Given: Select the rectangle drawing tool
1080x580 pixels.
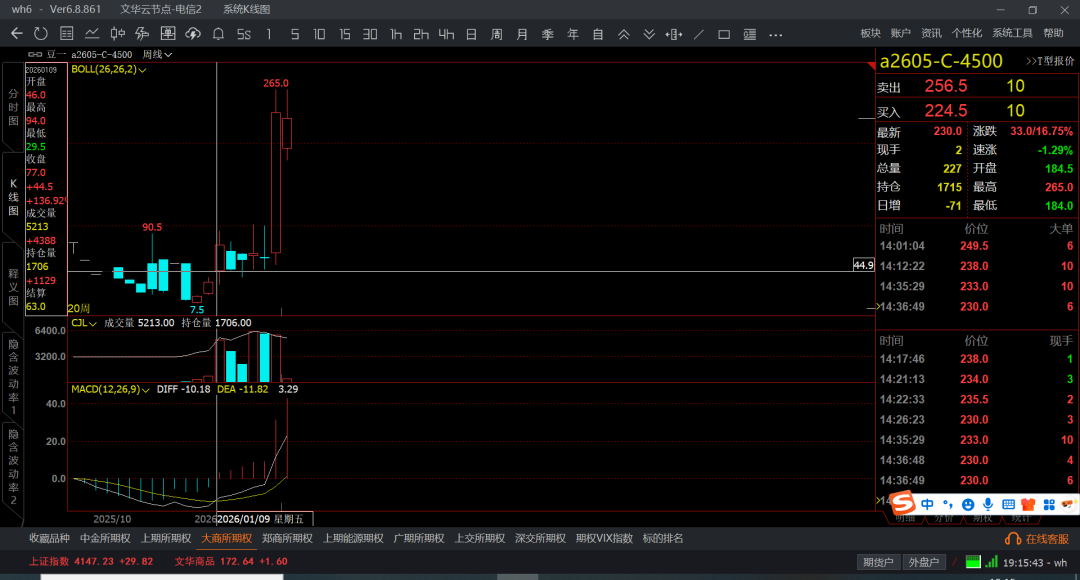Looking at the screenshot, I should [724, 34].
